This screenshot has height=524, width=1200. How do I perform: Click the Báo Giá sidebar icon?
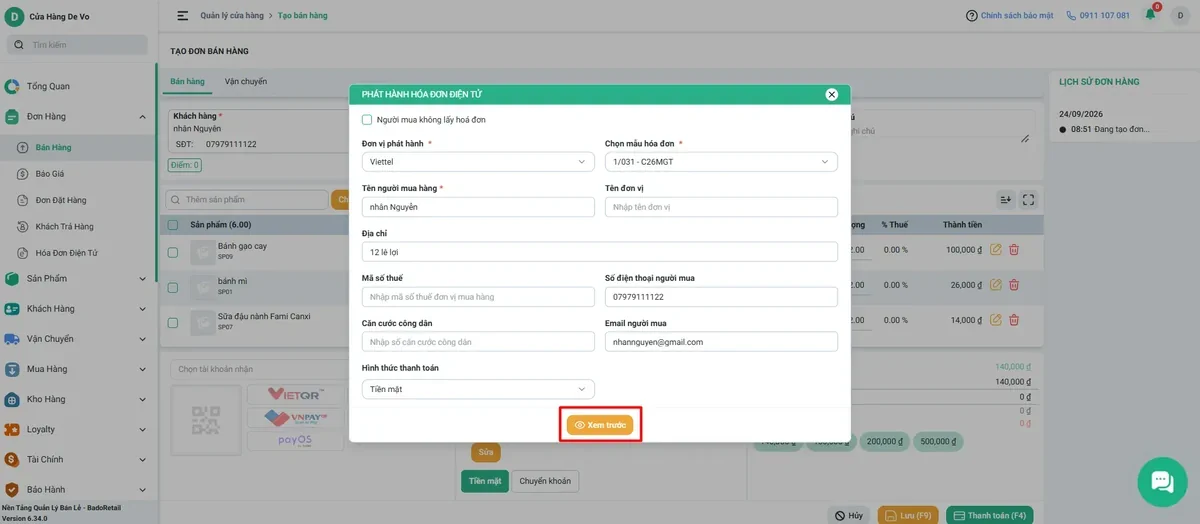[22, 173]
